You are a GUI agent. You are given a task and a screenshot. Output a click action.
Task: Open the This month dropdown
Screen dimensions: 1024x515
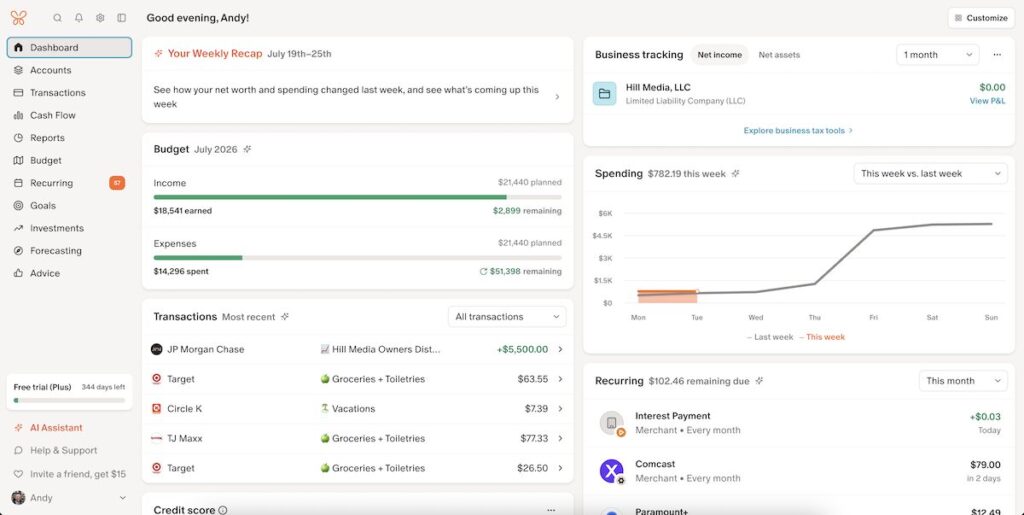click(963, 381)
